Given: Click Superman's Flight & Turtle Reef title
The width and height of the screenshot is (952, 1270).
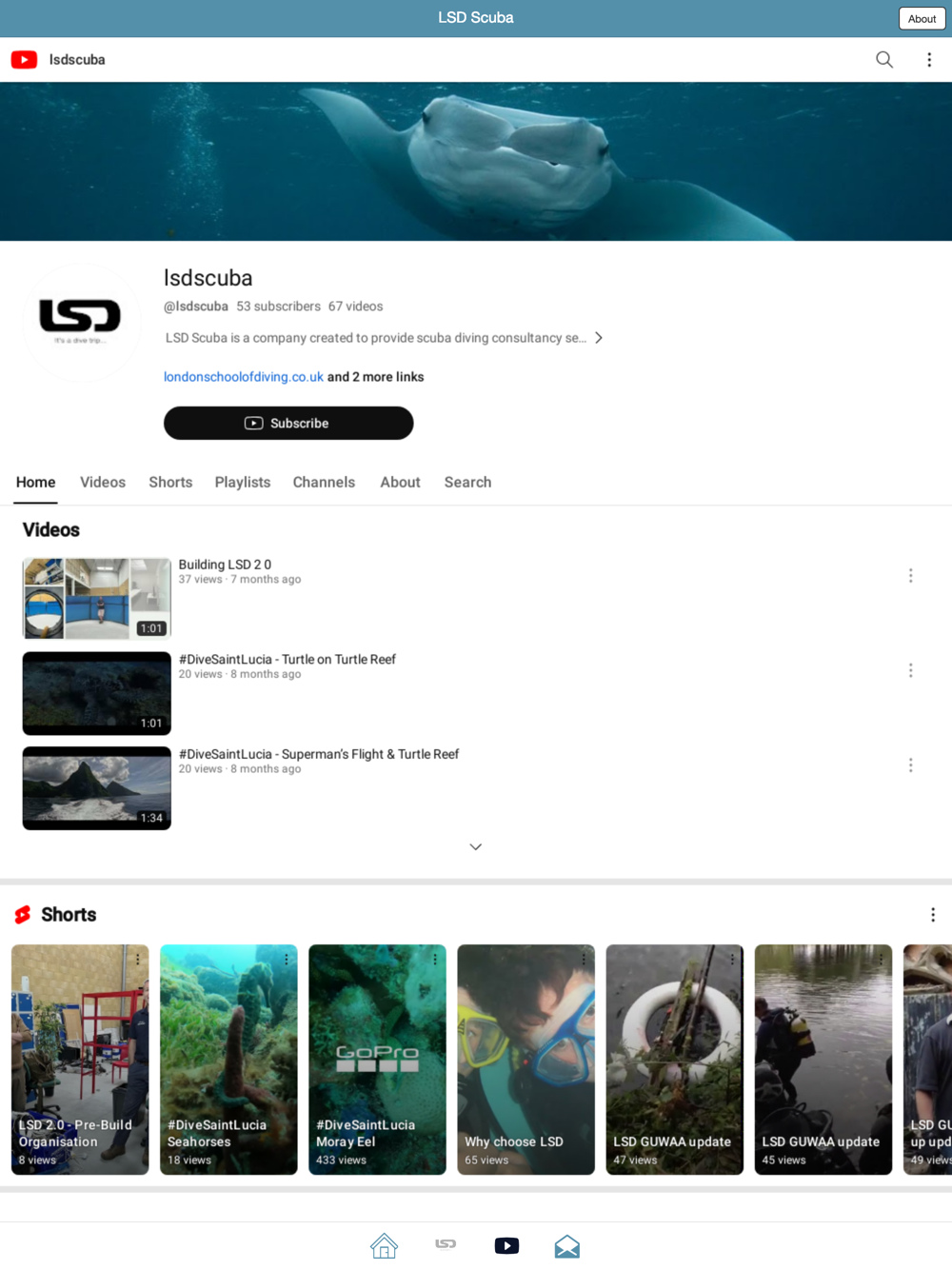Looking at the screenshot, I should click(x=319, y=754).
